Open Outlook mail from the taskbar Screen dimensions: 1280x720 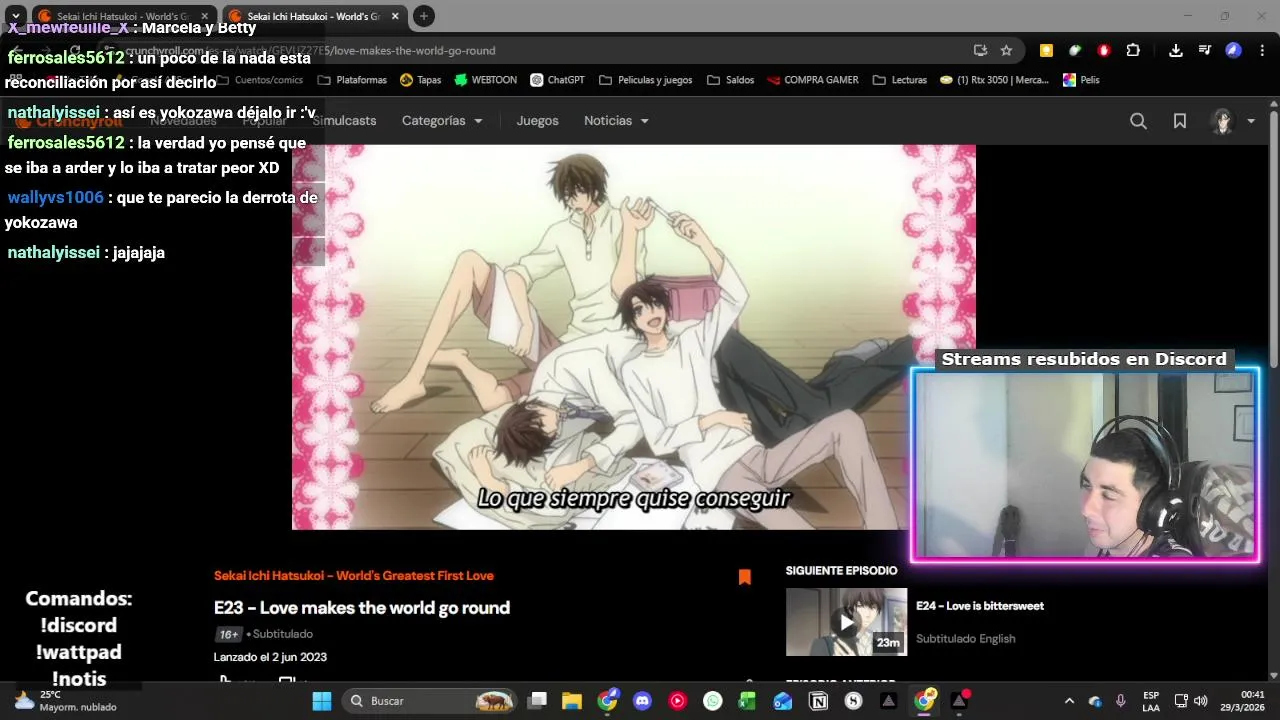coord(783,701)
